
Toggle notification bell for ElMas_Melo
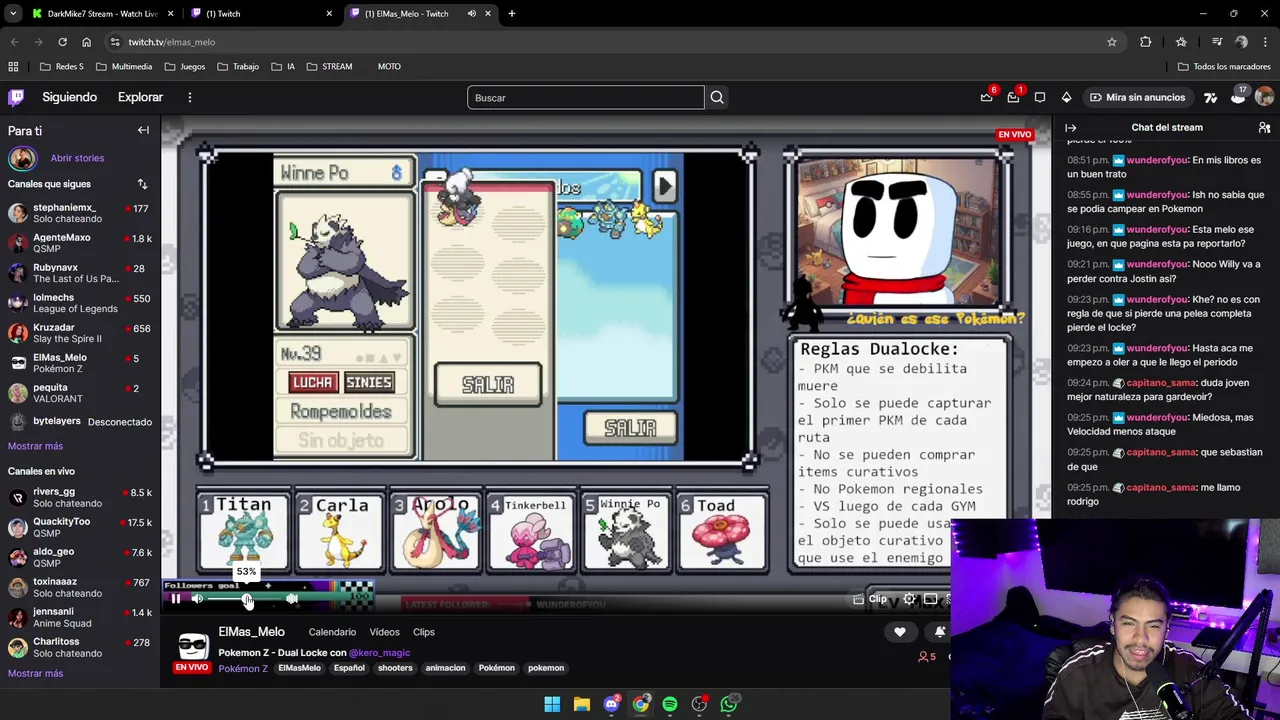(x=939, y=631)
